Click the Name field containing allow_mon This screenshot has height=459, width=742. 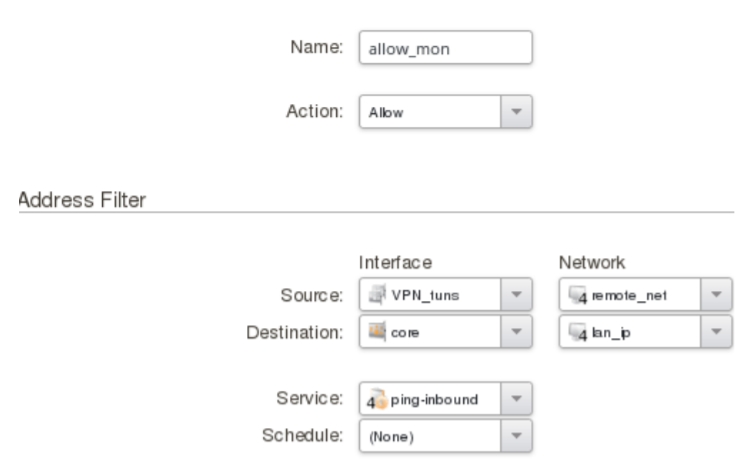445,47
